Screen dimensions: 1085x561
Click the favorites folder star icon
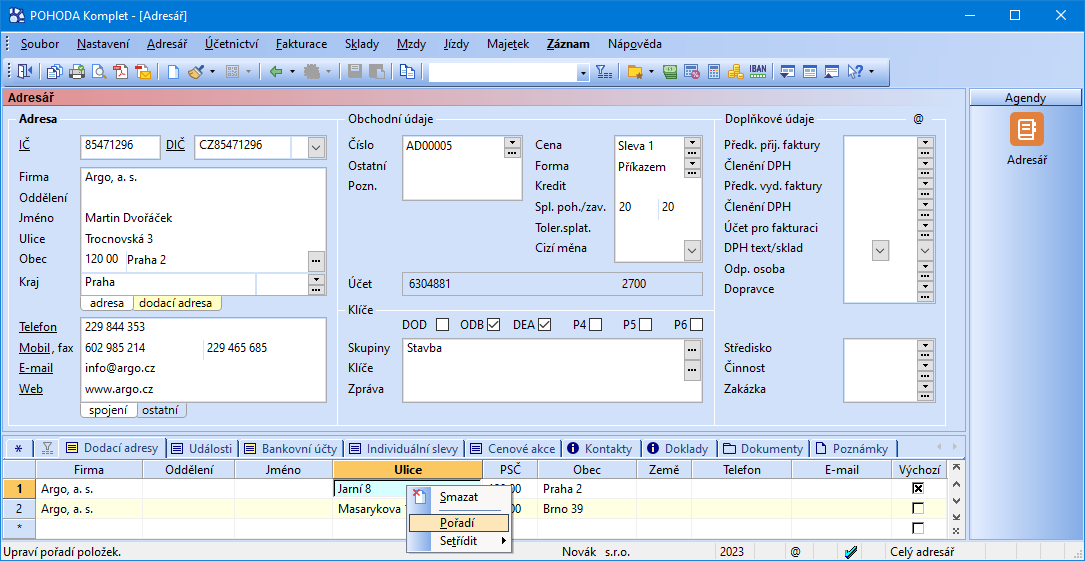pyautogui.click(x=635, y=71)
